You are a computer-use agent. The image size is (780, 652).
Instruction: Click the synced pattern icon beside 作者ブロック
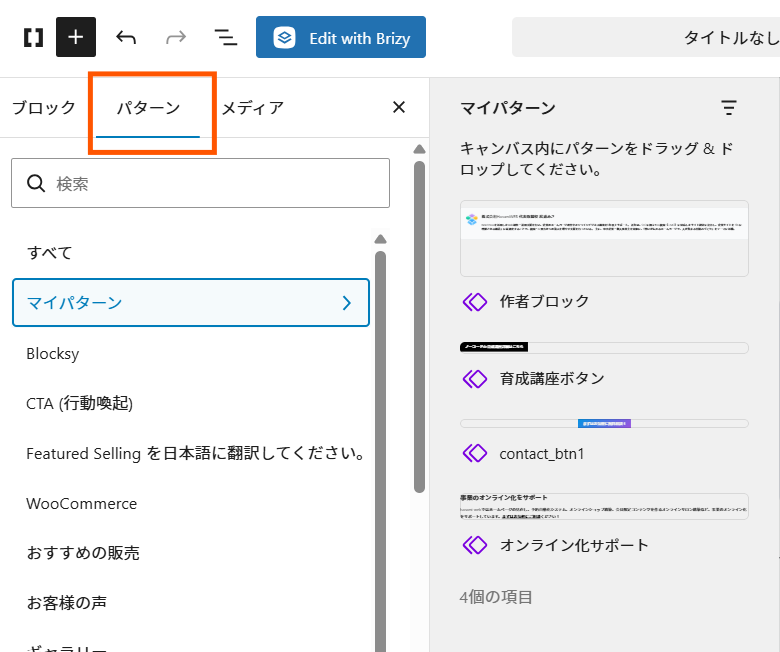pyautogui.click(x=474, y=301)
